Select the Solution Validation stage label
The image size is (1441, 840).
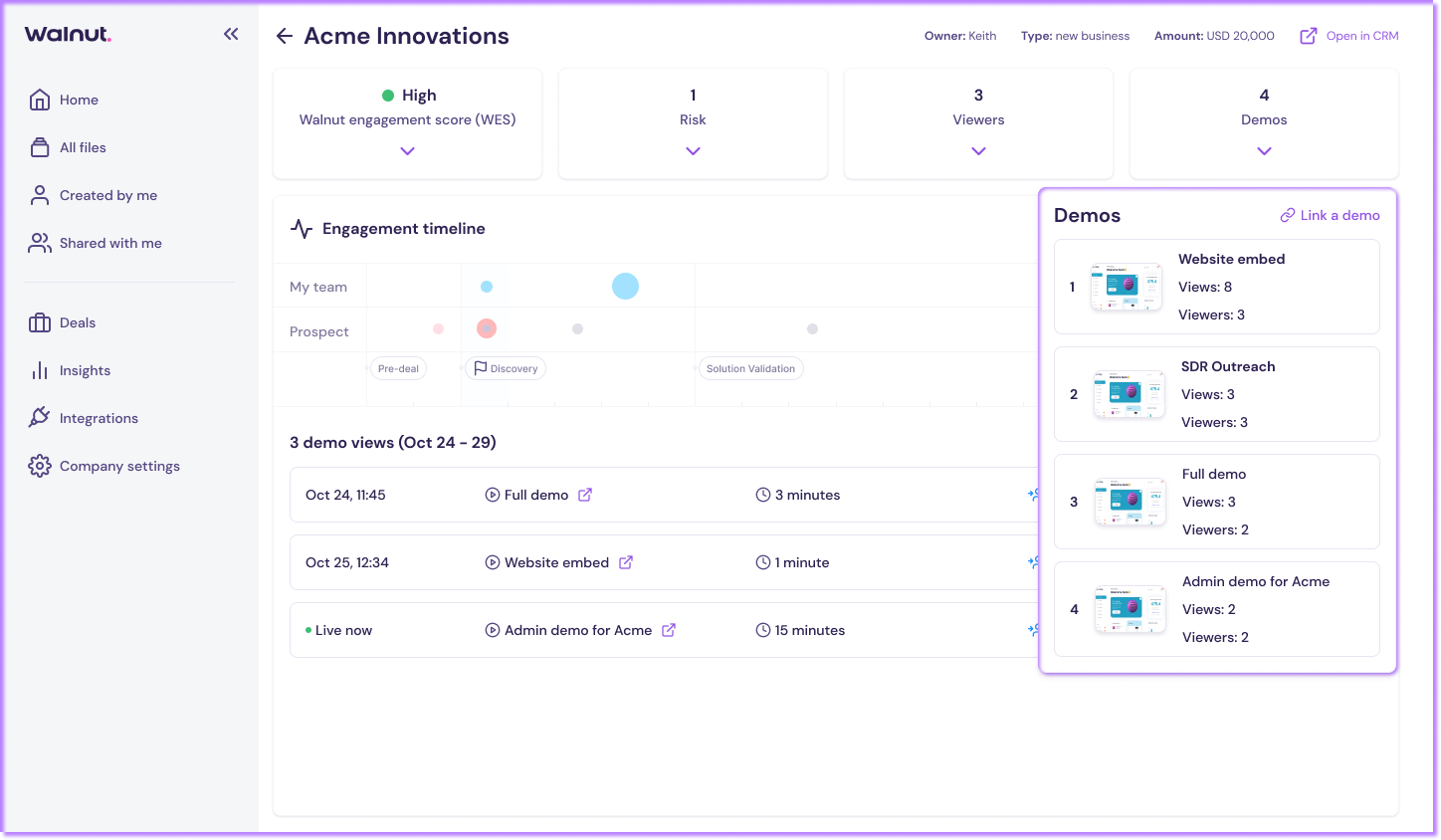[x=750, y=368]
